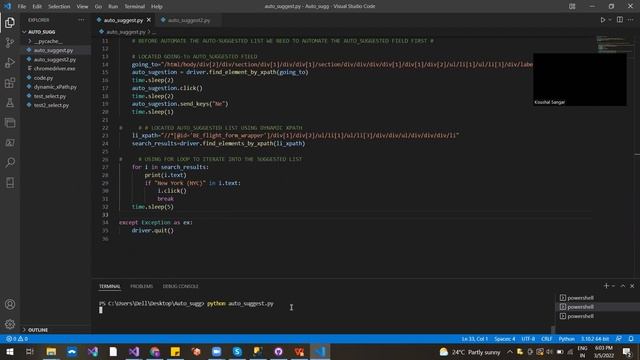The width and height of the screenshot is (640, 360).
Task: Open auto_suggest2.py in explorer tree
Action: click(x=56, y=60)
